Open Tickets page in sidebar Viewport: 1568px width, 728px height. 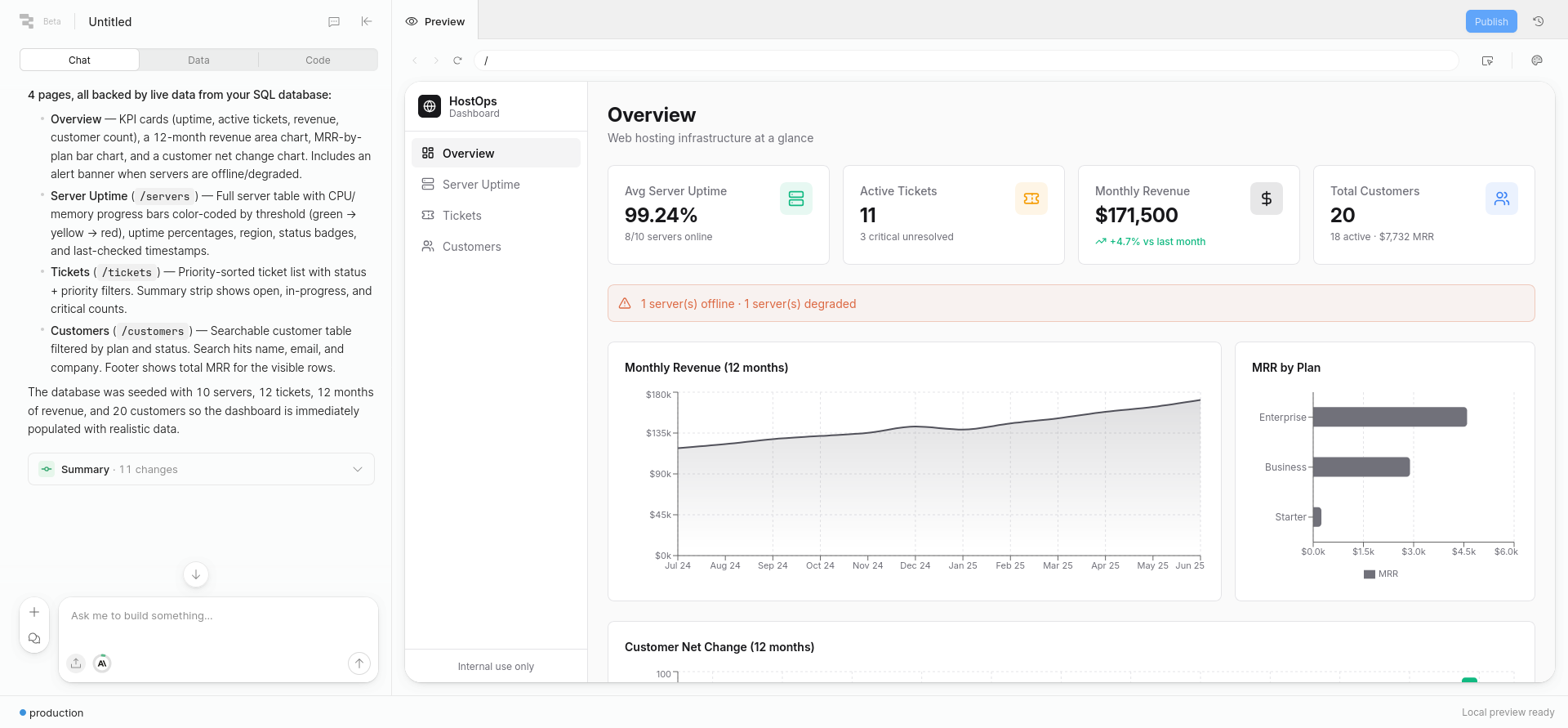pyautogui.click(x=496, y=216)
